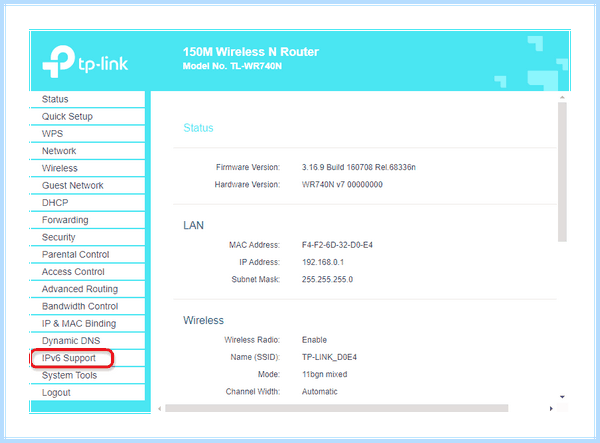This screenshot has height=443, width=600.
Task: Open Guest Network settings
Action: coord(73,185)
